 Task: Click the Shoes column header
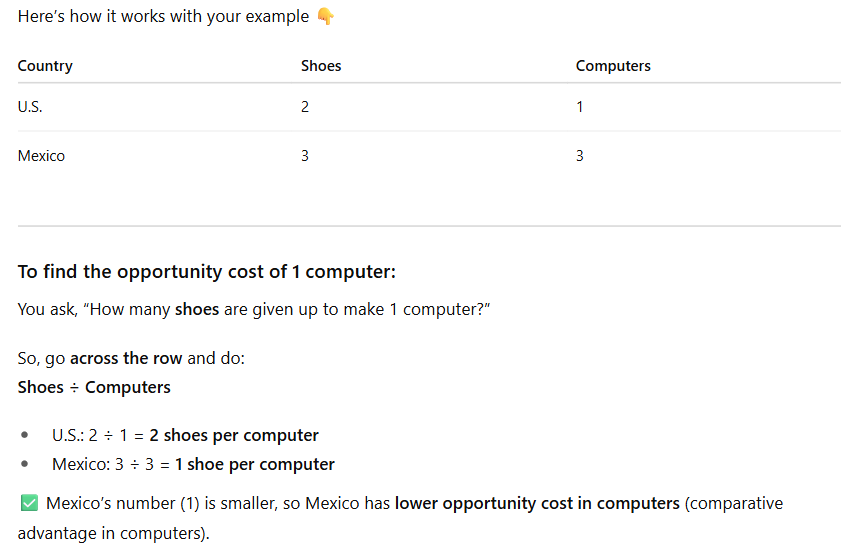click(321, 66)
